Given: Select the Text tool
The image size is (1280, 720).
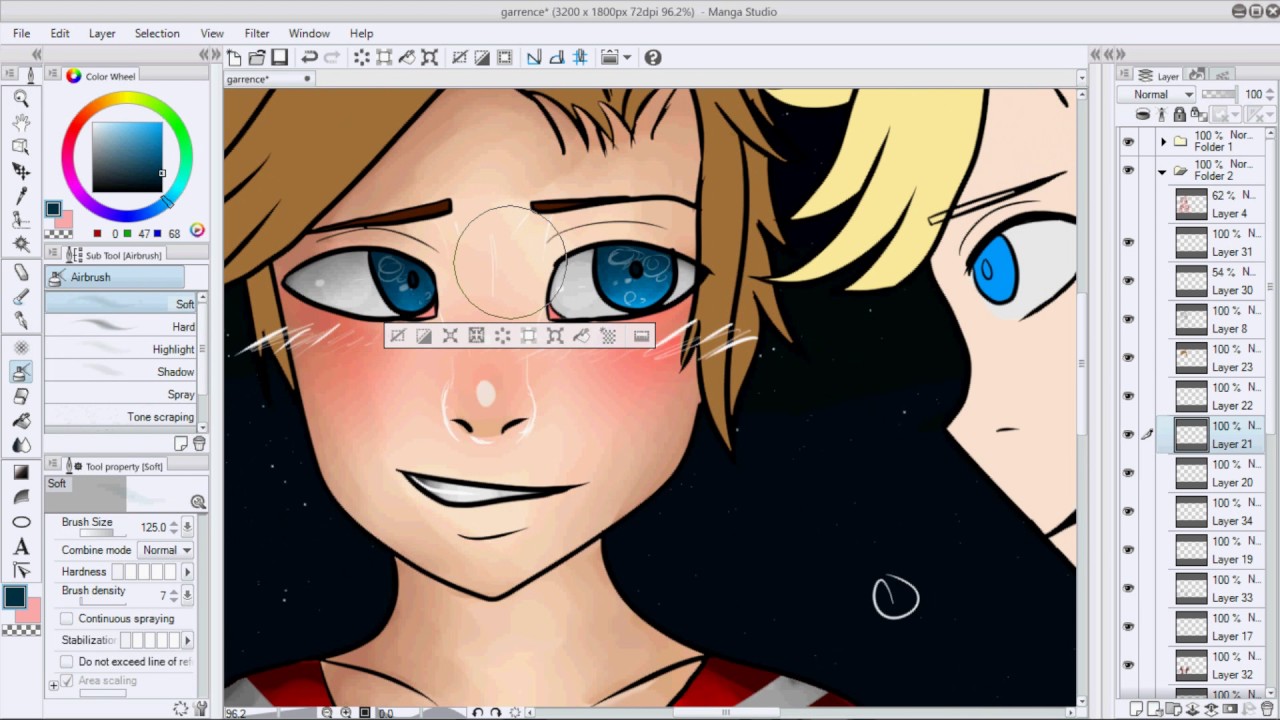Looking at the screenshot, I should [x=21, y=547].
